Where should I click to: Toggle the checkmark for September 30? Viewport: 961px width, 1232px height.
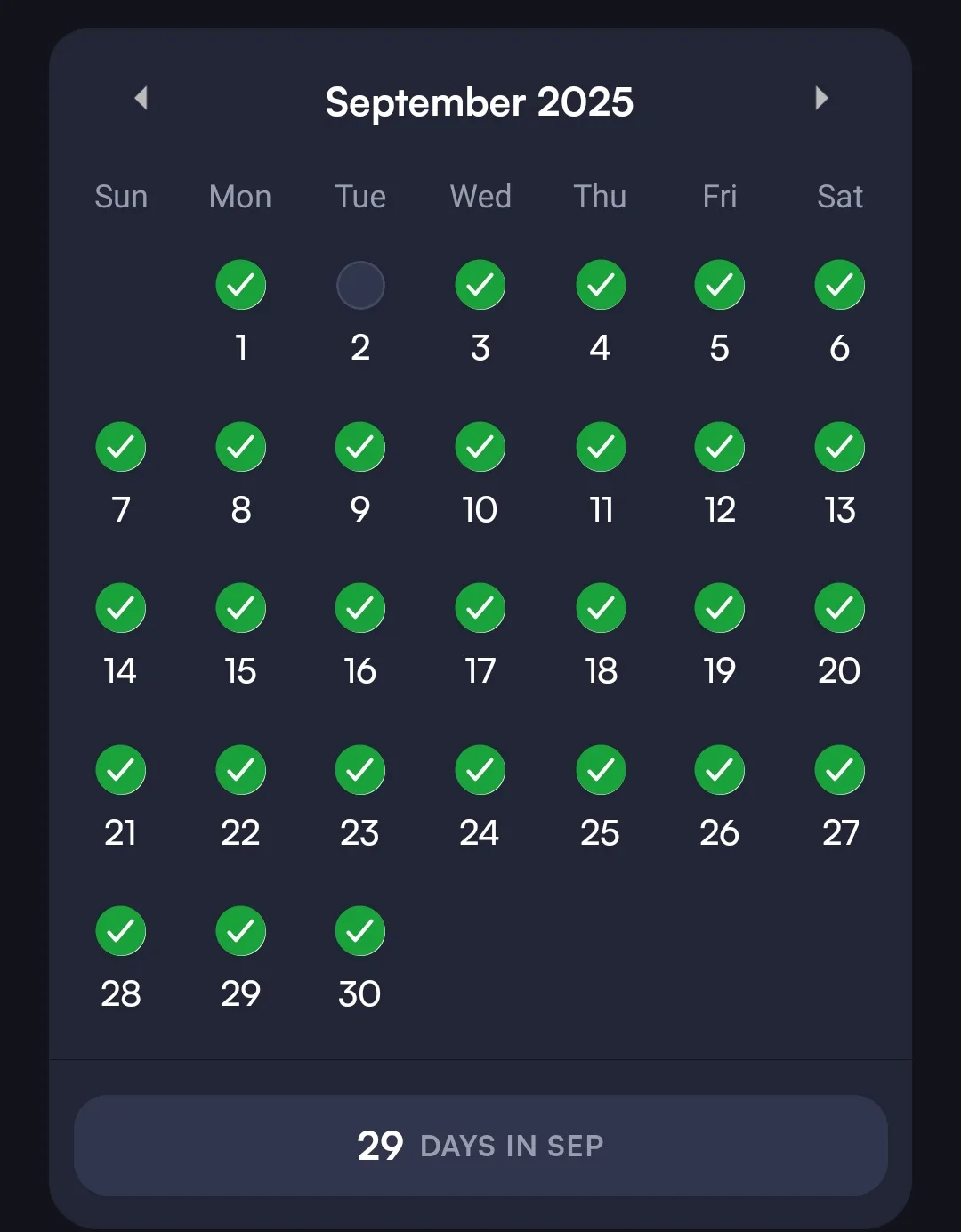click(360, 931)
